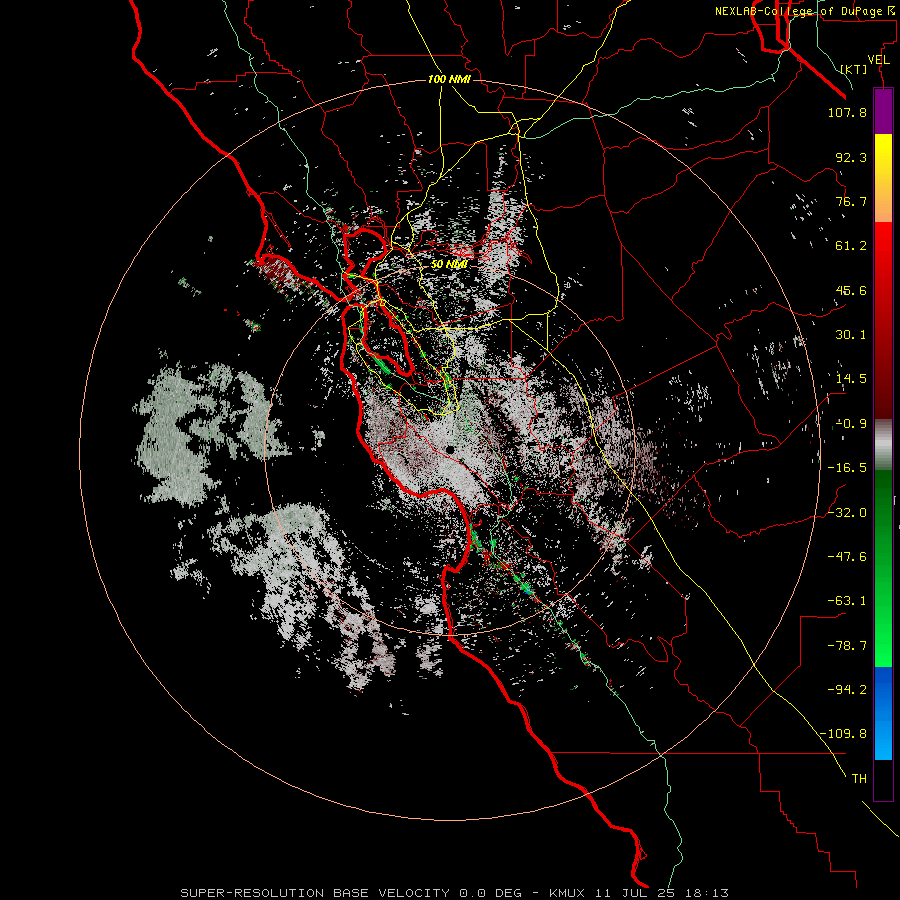The image size is (900, 900).
Task: Click the purple segment of velocity color bar
Action: pos(883,112)
